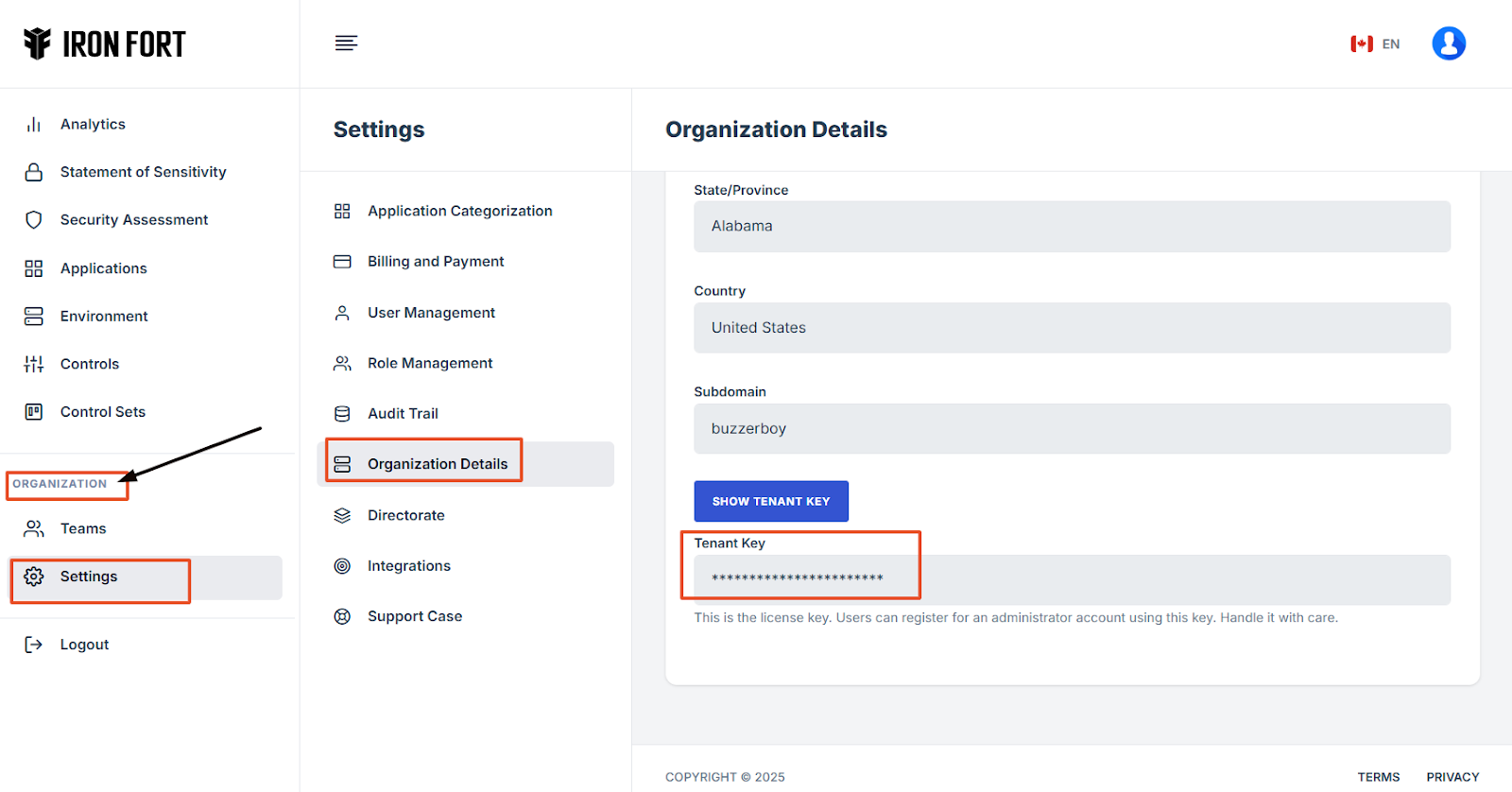
Task: Click the masked Tenant Key field
Action: tap(1072, 578)
